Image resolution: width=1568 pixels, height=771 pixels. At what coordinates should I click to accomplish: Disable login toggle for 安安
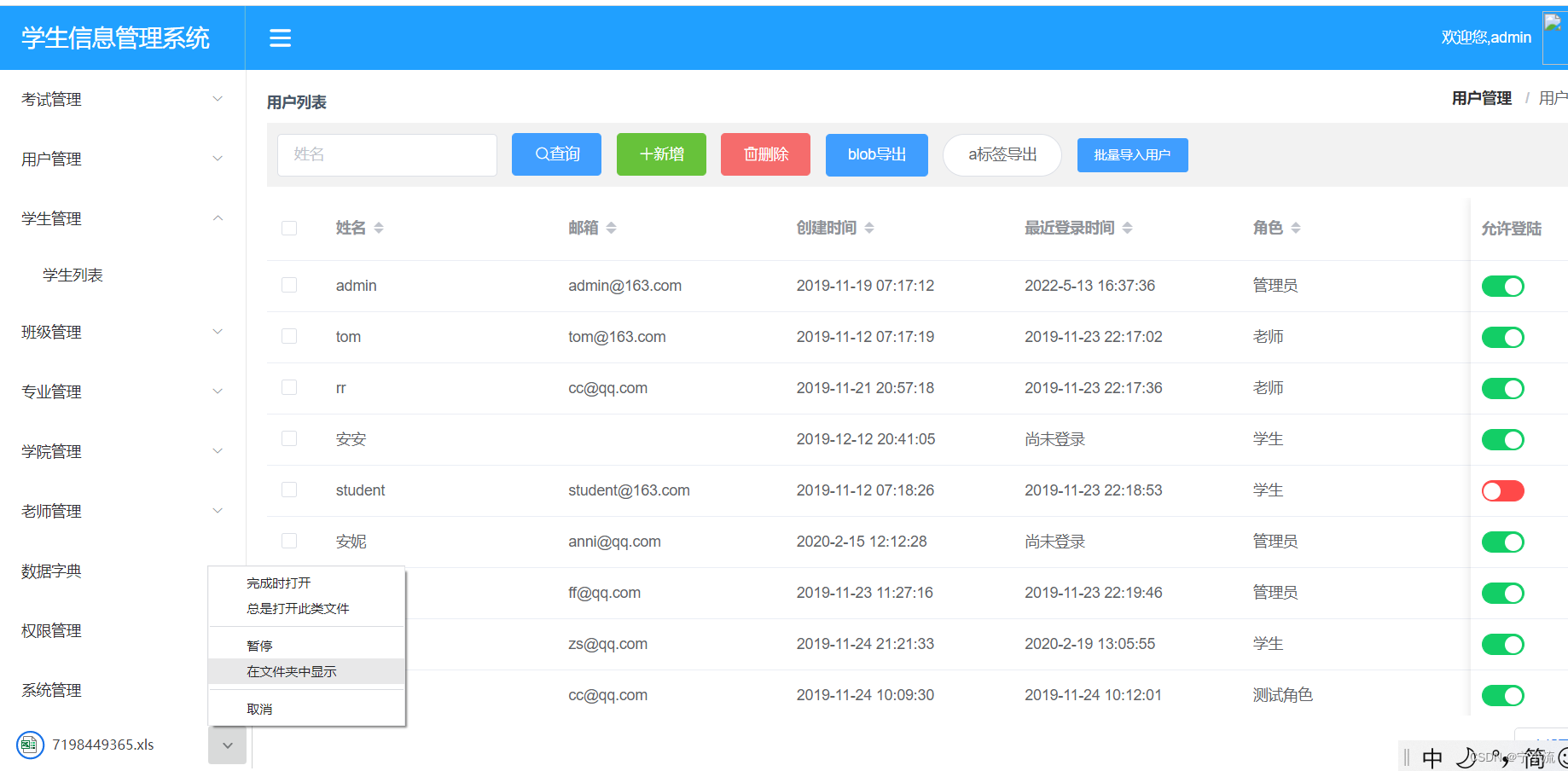click(1502, 439)
